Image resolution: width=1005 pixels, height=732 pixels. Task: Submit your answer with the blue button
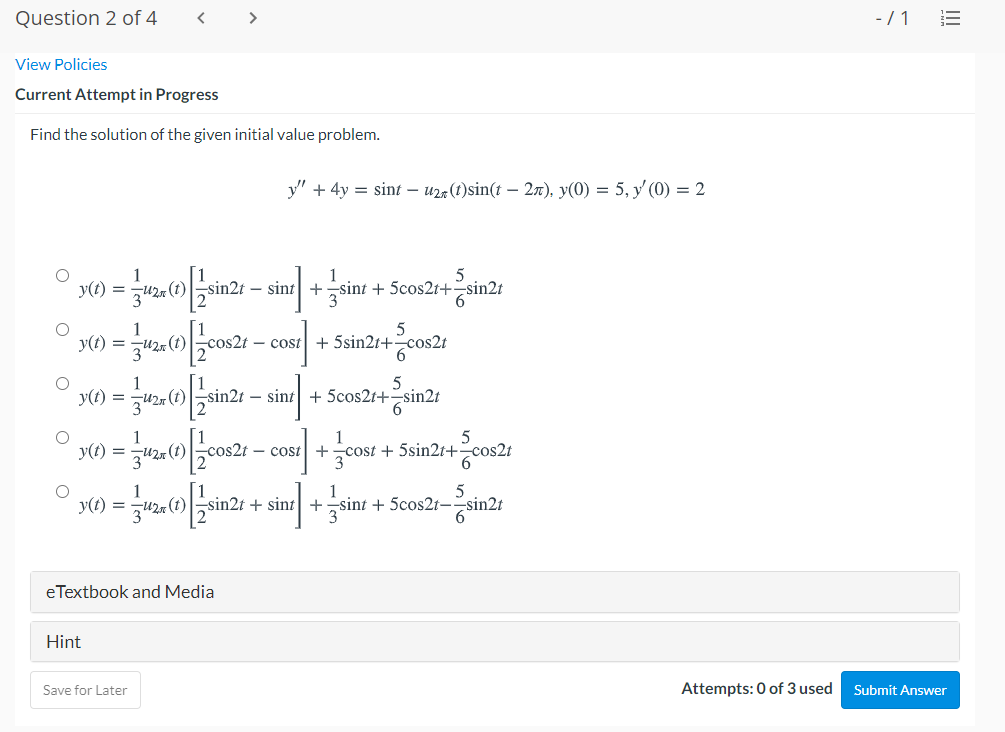899,690
